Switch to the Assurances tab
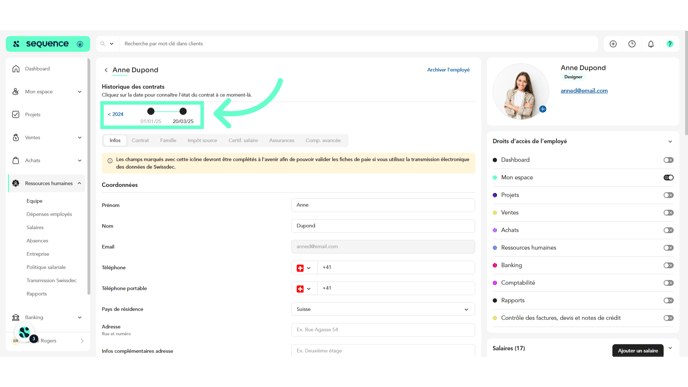This screenshot has height=387, width=688. tap(282, 140)
